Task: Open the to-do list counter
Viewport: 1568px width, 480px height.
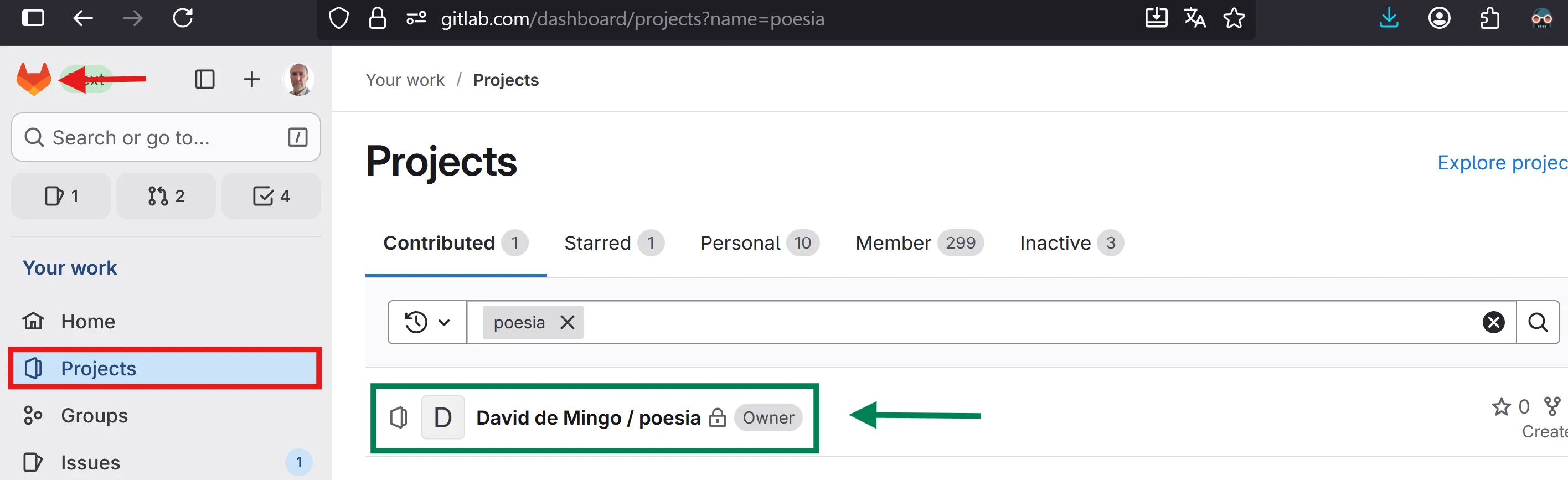Action: click(271, 196)
